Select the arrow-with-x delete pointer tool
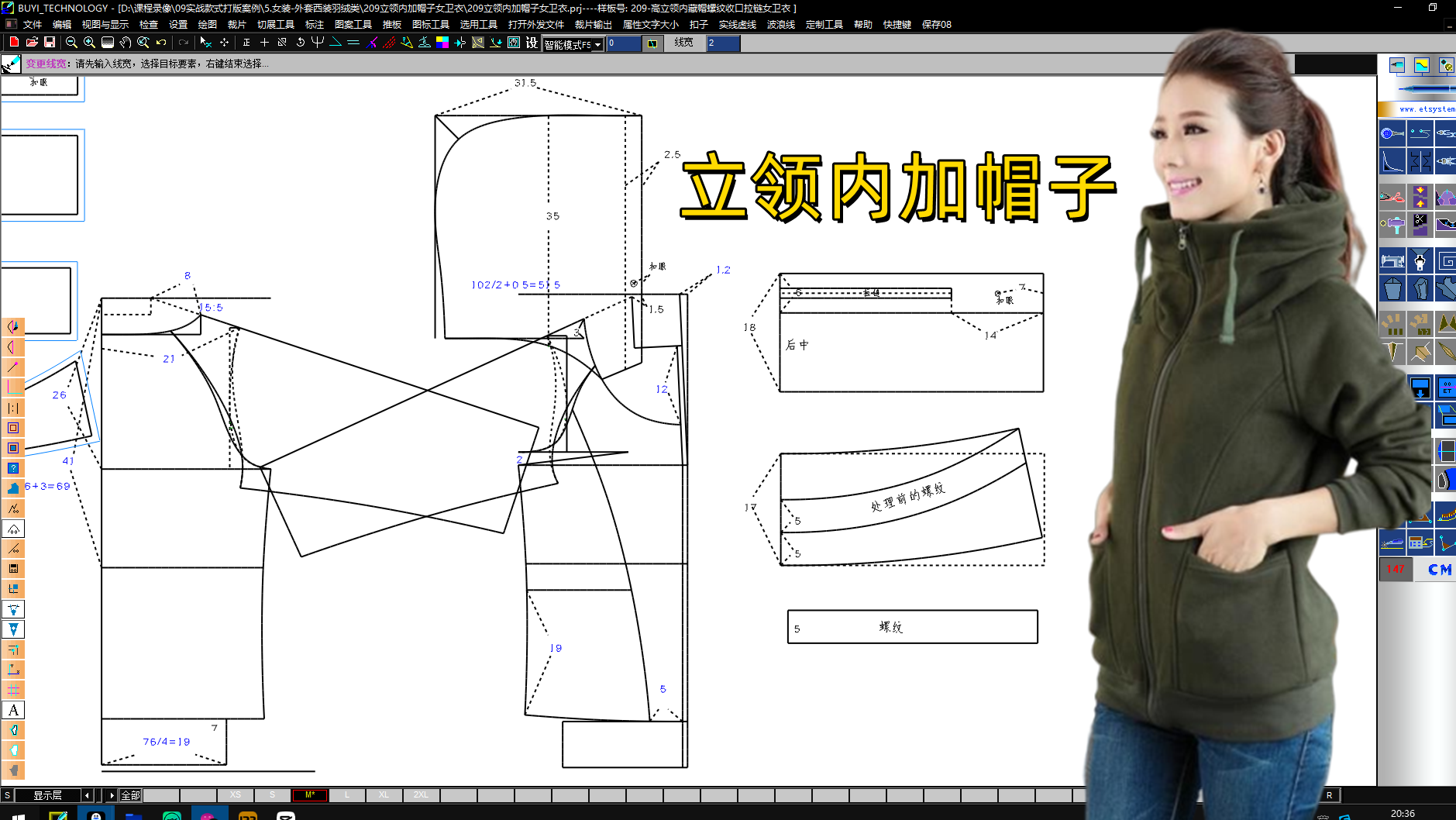1456x820 pixels. click(205, 42)
